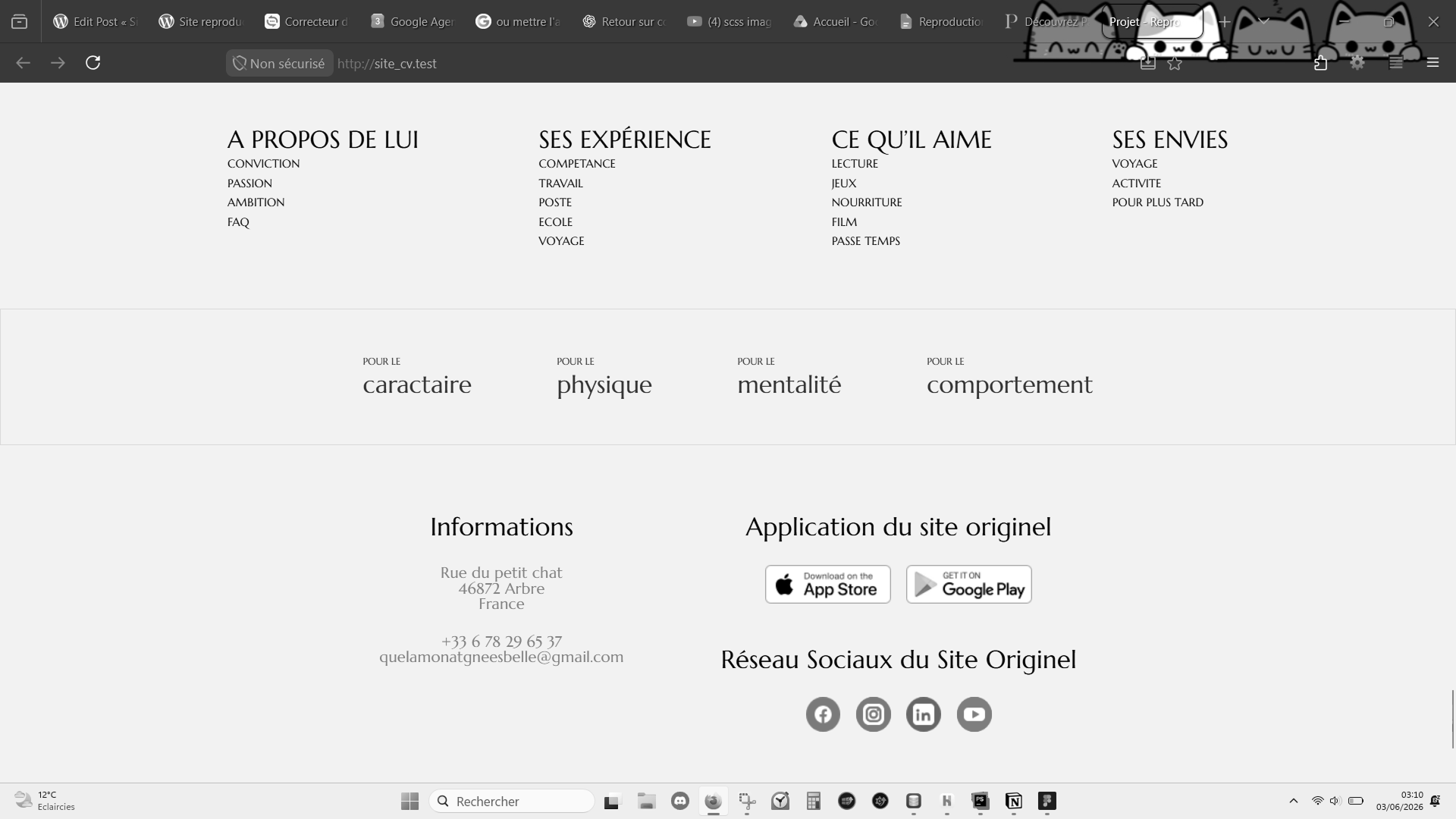Reload the current page
1456x819 pixels.
93,63
